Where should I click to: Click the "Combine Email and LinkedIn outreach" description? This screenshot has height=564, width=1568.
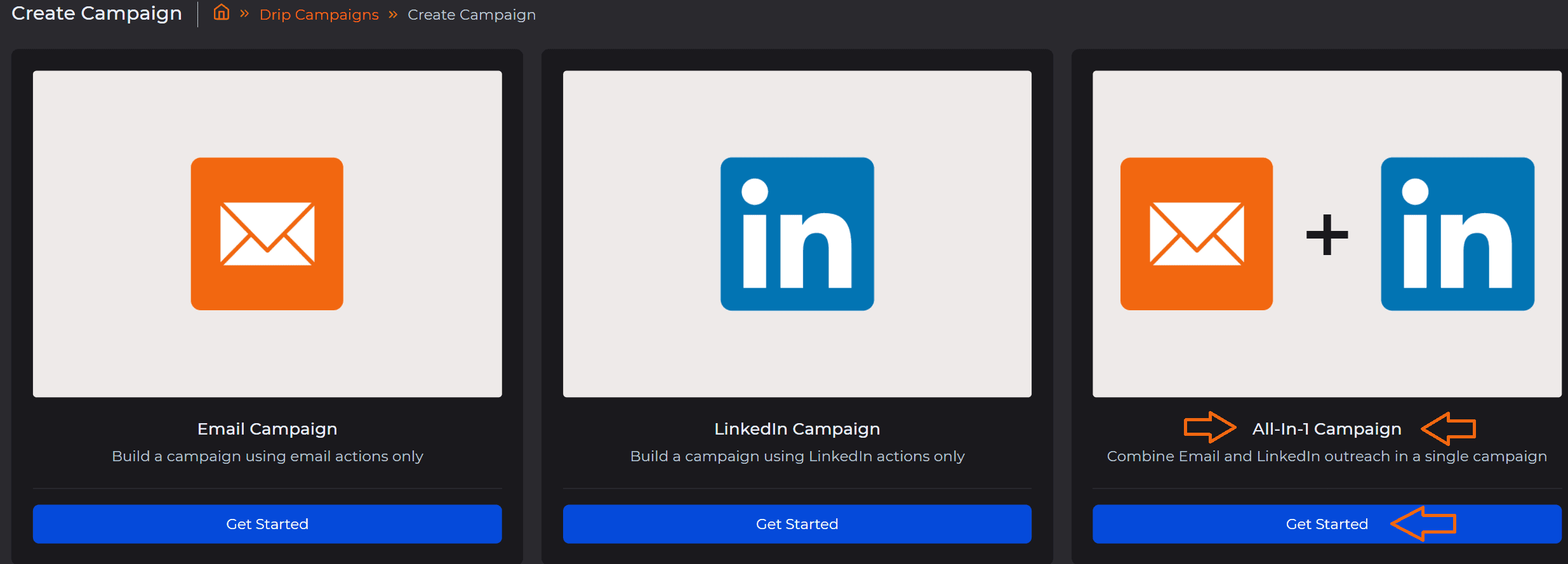[x=1326, y=456]
